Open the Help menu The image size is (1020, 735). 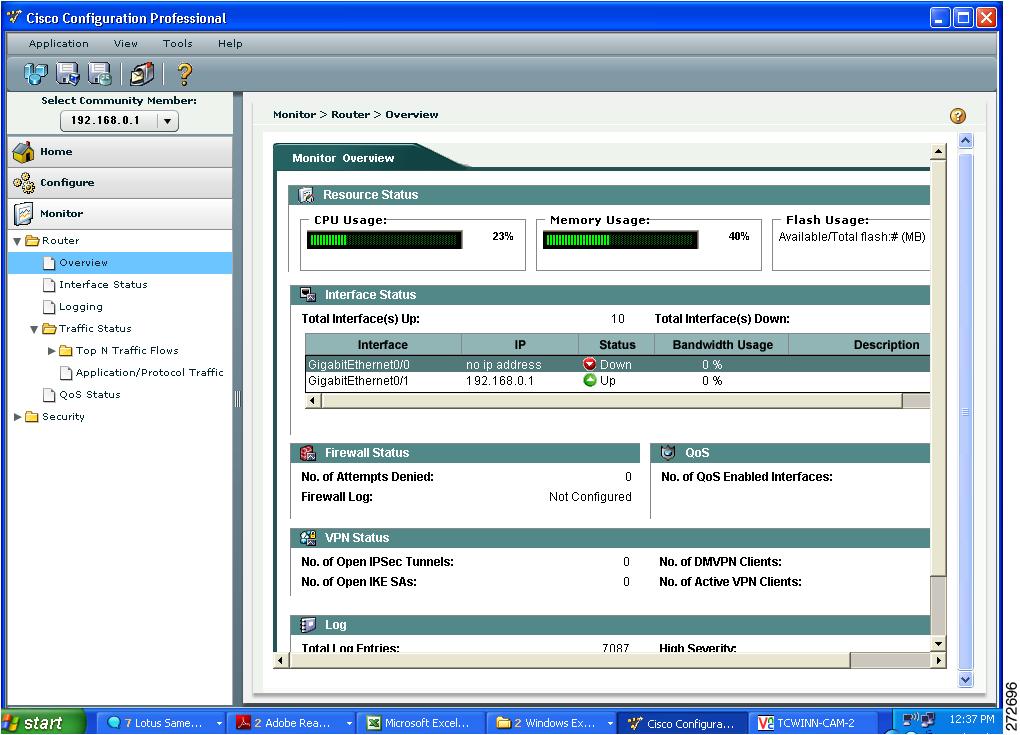(x=230, y=44)
